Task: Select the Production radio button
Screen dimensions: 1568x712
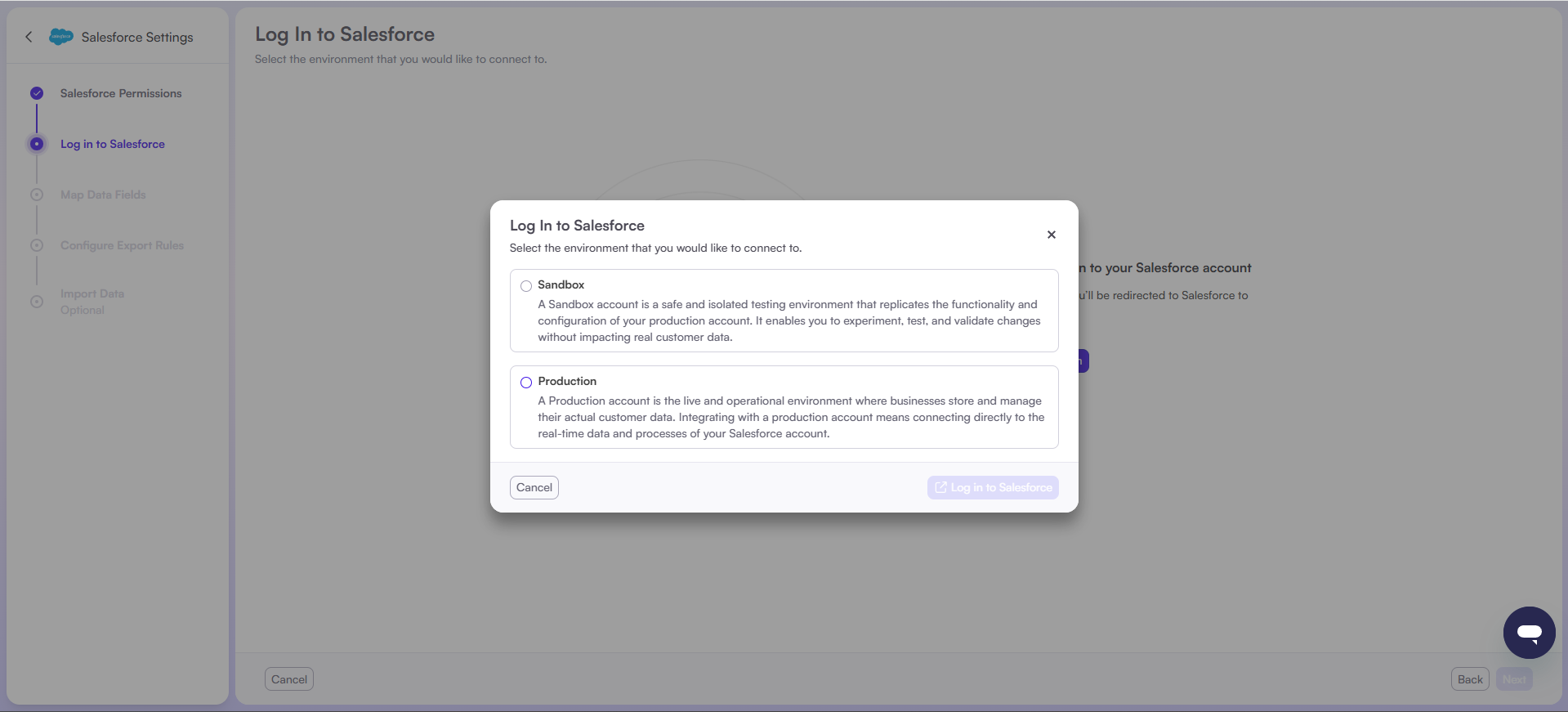Action: pyautogui.click(x=526, y=383)
